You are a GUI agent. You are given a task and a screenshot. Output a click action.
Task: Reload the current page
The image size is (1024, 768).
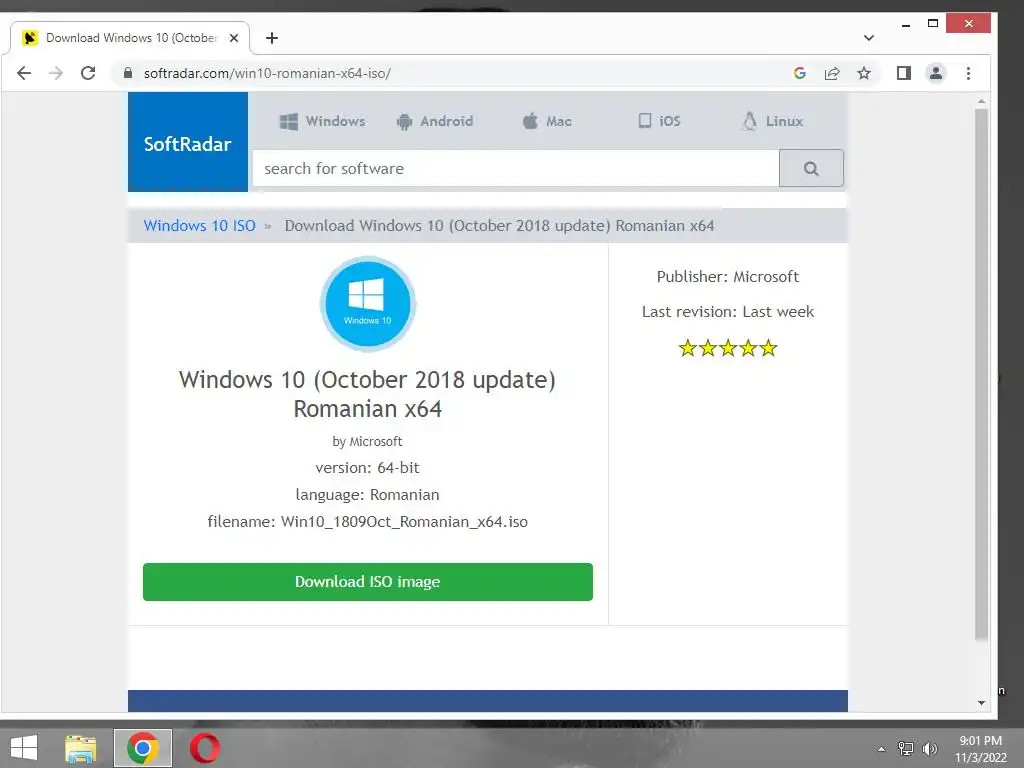88,73
